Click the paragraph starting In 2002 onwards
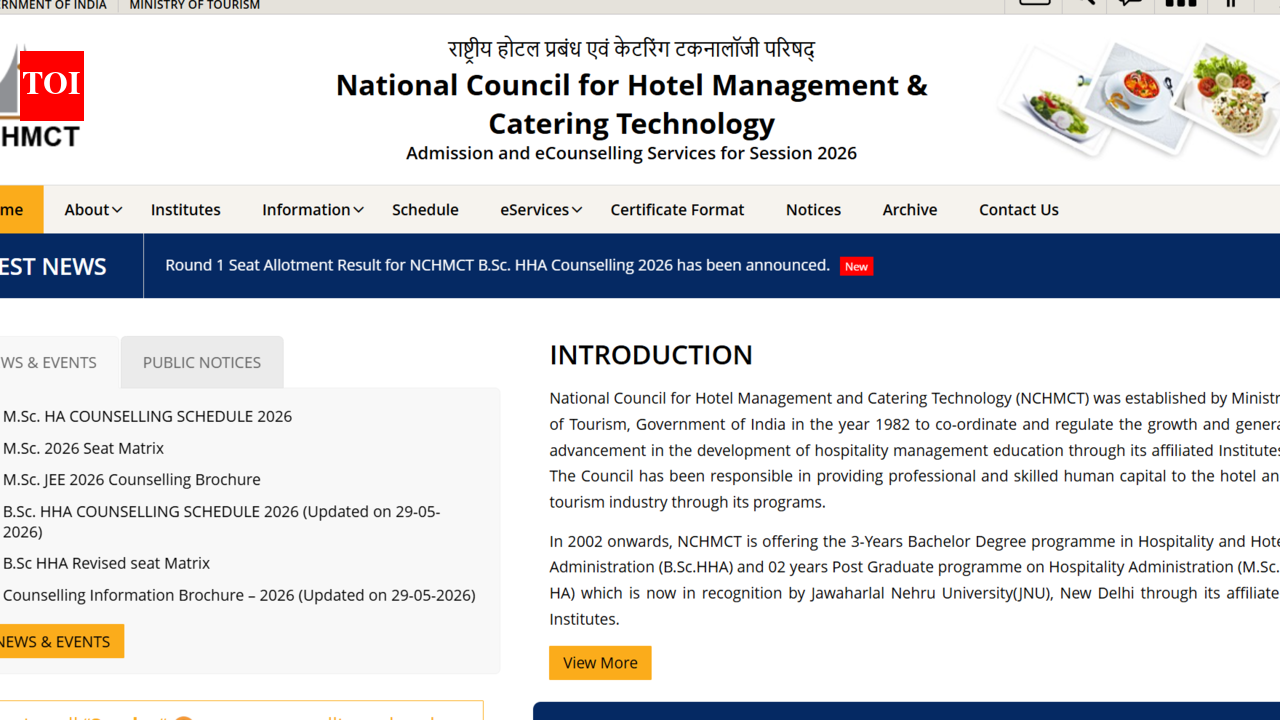Screen dimensions: 1280x720 (x=914, y=580)
